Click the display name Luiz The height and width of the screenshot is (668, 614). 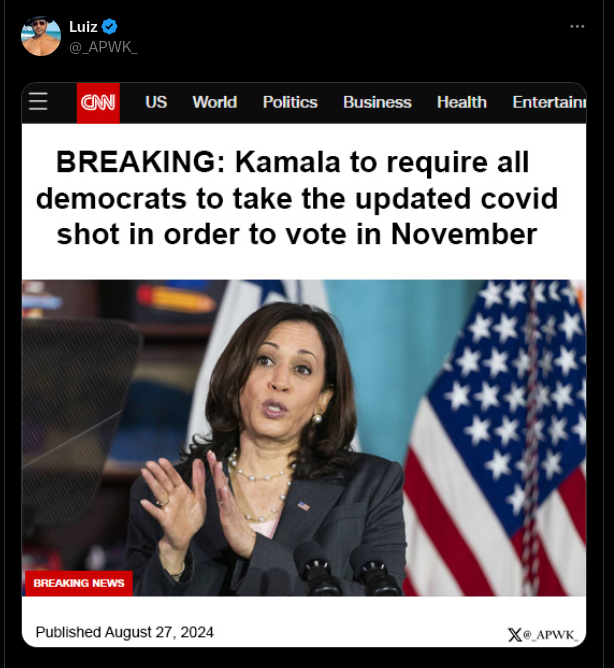tap(84, 27)
